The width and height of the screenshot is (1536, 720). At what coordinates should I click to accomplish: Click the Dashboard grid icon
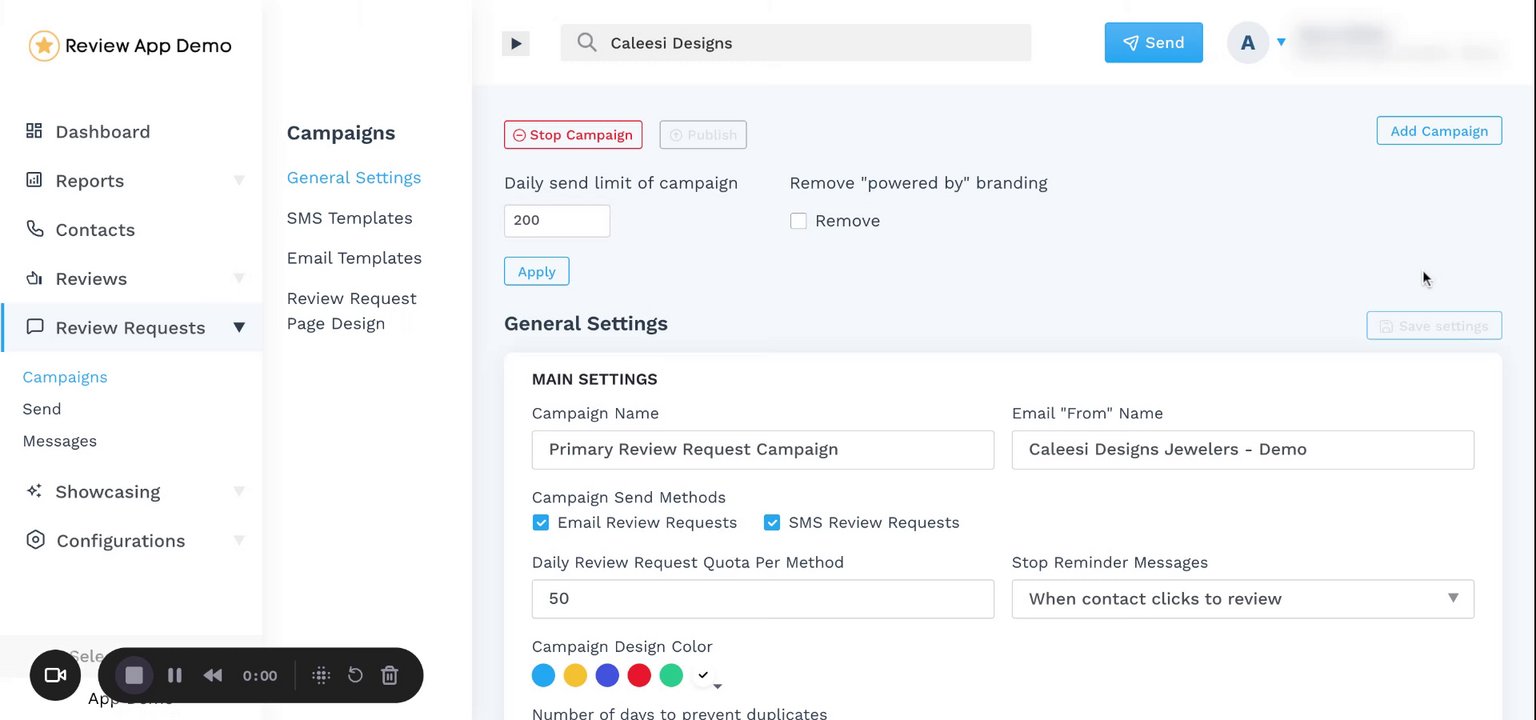pos(34,131)
